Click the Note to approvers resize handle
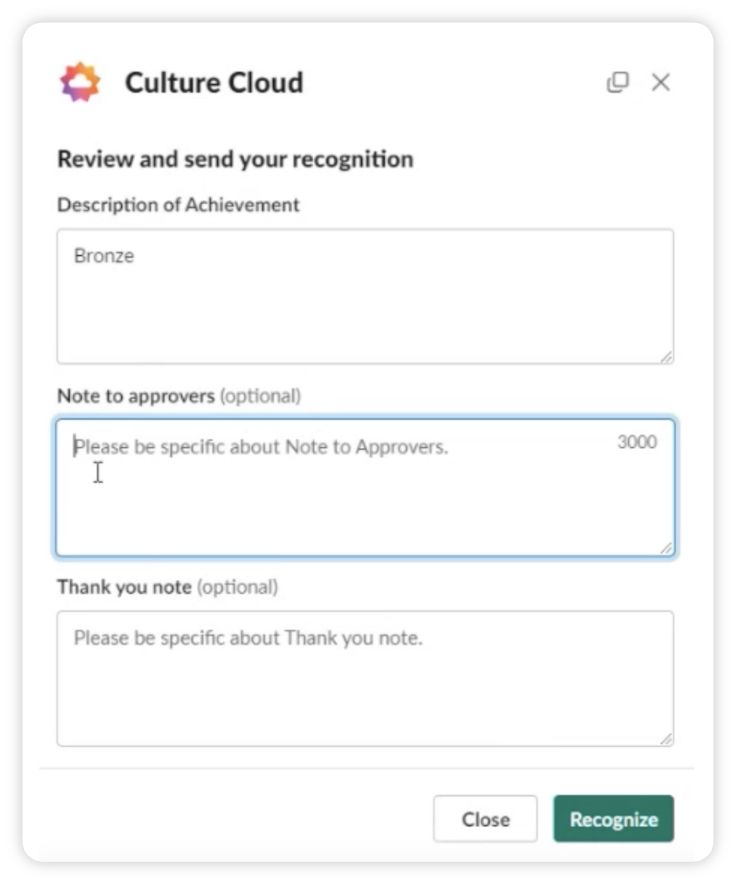The image size is (736, 884). (666, 548)
